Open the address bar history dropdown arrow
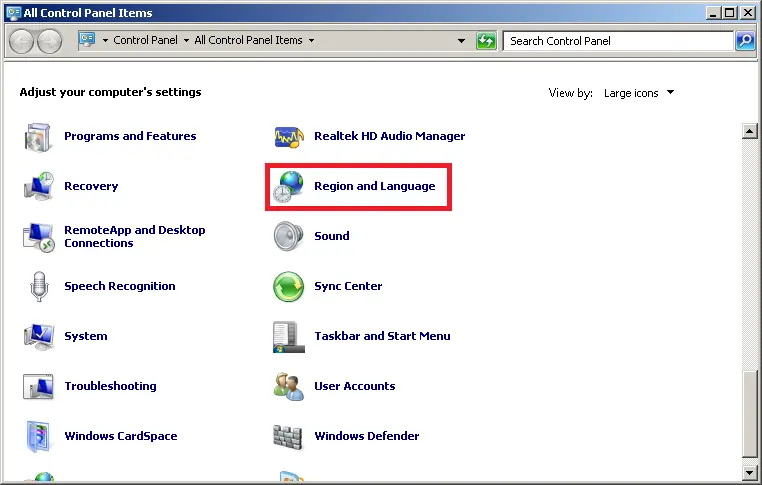The height and width of the screenshot is (485, 762). pos(461,41)
